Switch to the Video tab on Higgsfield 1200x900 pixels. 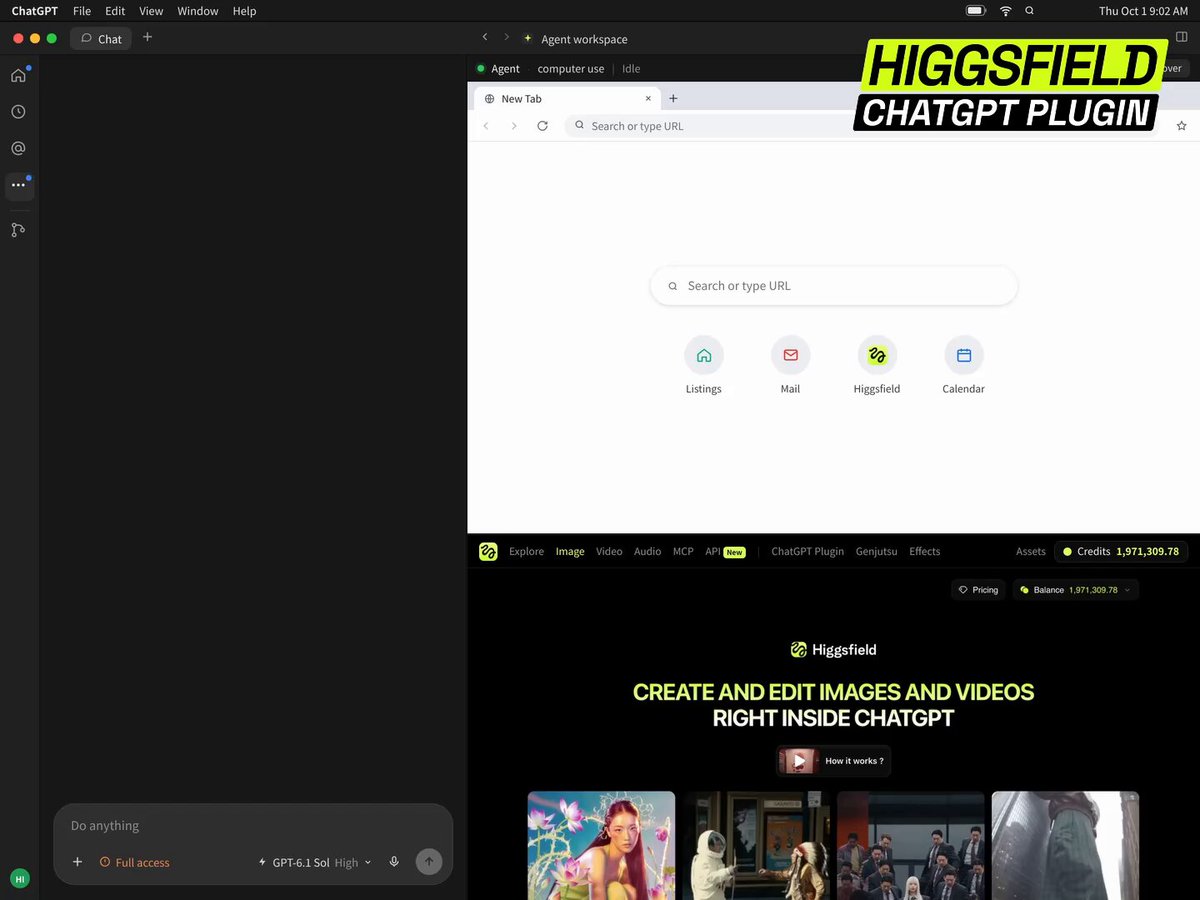[609, 551]
